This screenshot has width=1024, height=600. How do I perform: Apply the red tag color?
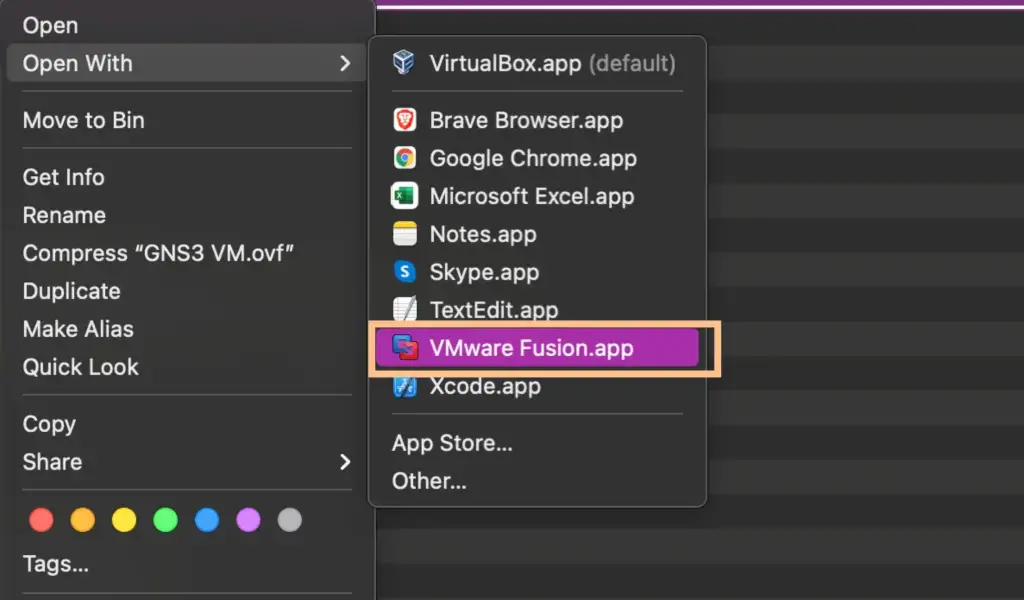[41, 519]
